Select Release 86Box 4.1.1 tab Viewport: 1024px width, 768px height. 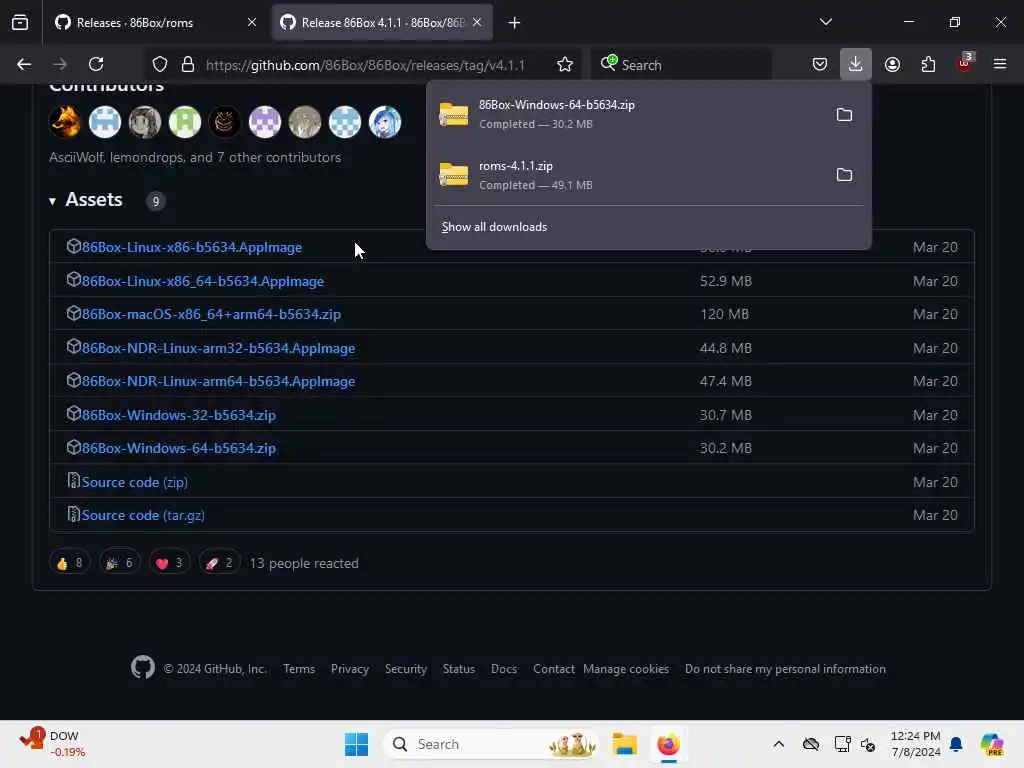pos(382,23)
